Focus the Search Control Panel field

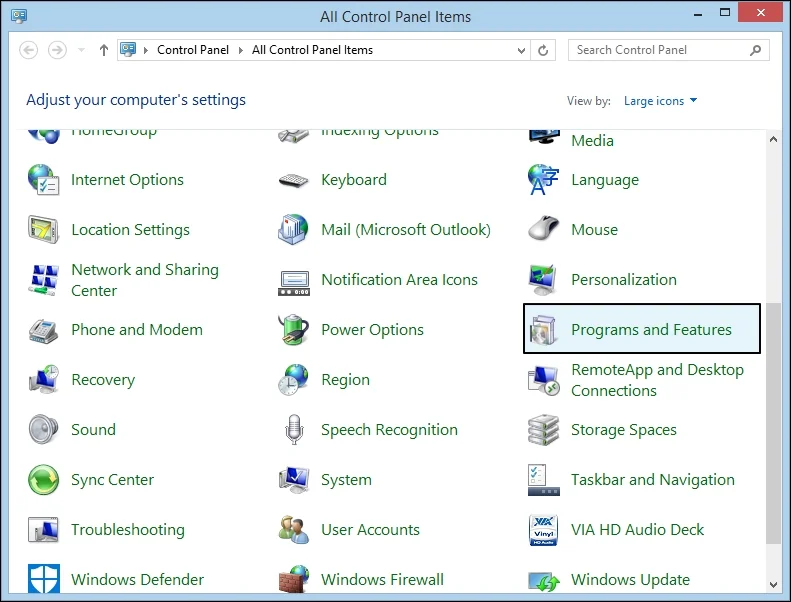(668, 50)
